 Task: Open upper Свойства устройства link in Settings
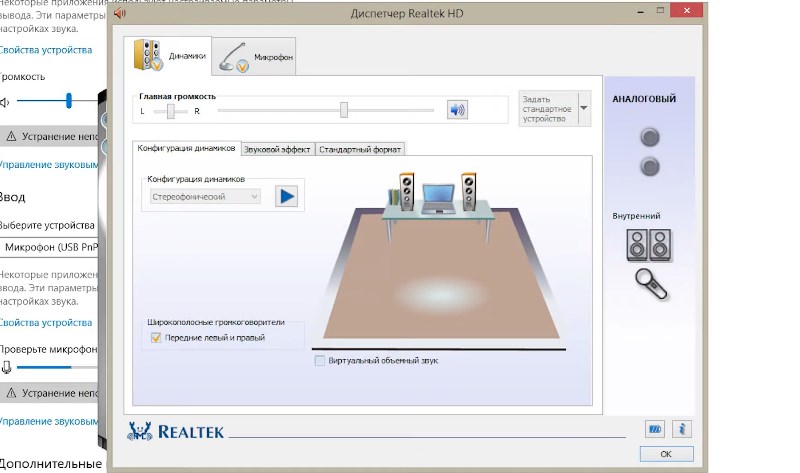click(46, 50)
